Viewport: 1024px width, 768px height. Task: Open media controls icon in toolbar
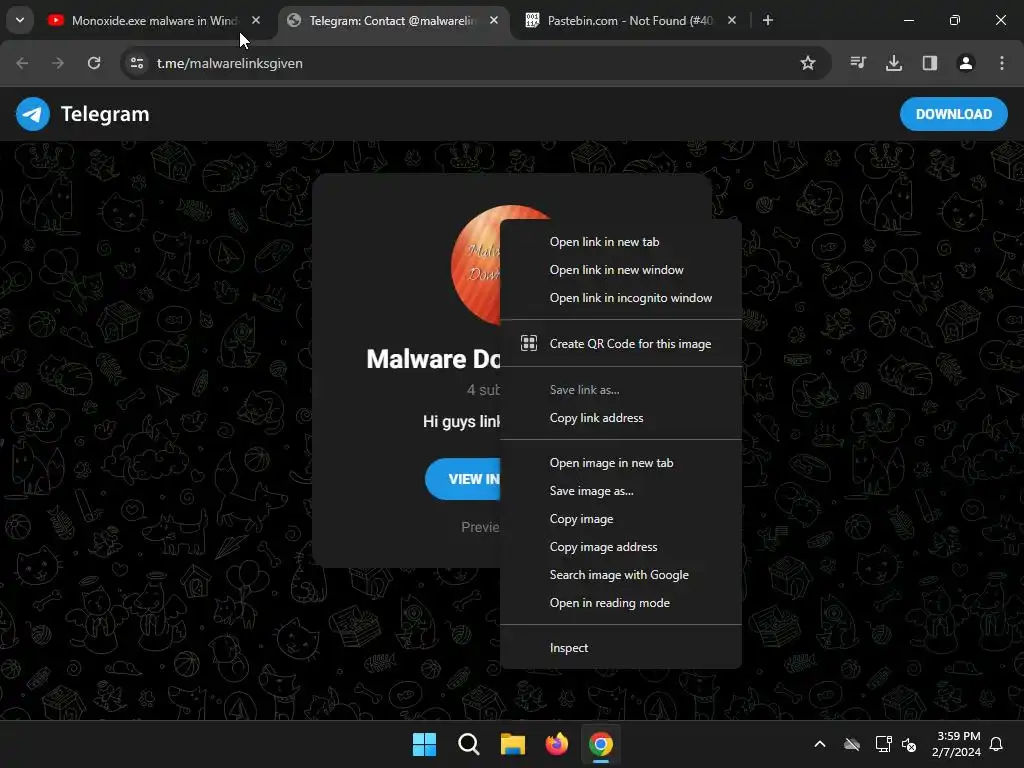coord(858,63)
